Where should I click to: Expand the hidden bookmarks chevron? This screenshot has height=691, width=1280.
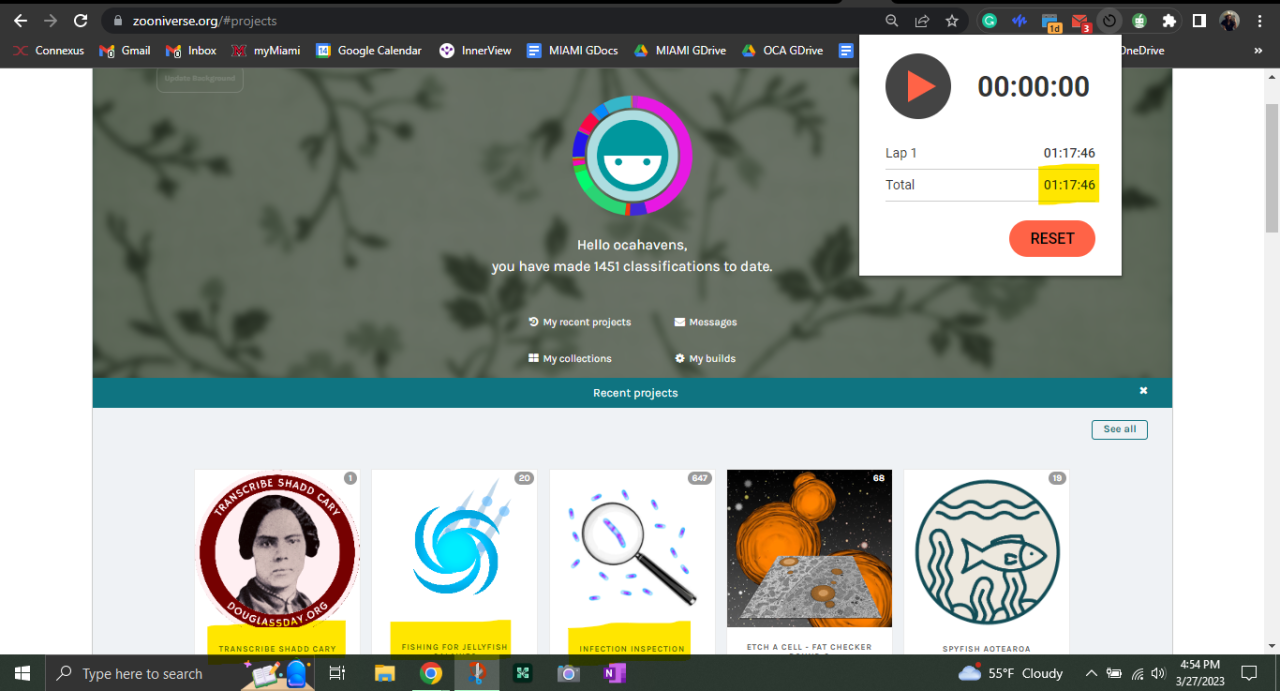click(x=1258, y=50)
